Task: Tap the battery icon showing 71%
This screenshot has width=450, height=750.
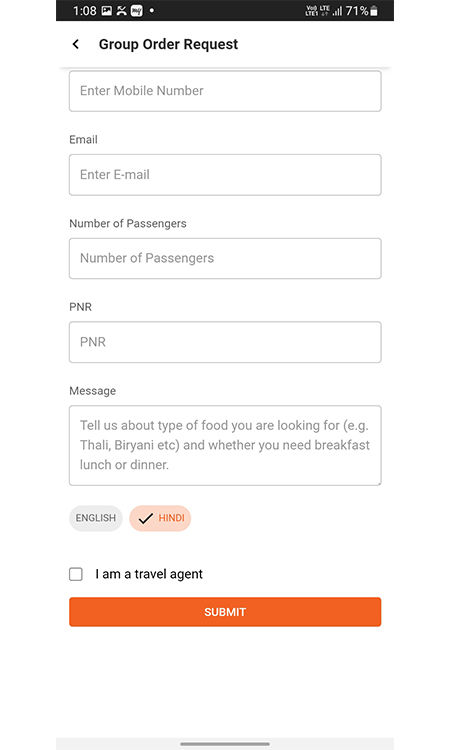Action: tap(373, 11)
